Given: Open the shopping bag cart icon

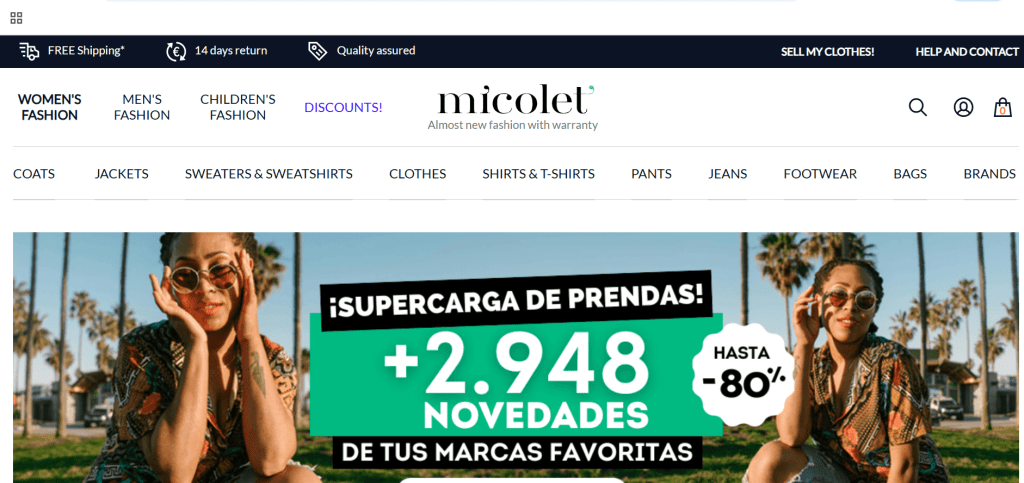Looking at the screenshot, I should pyautogui.click(x=1002, y=107).
